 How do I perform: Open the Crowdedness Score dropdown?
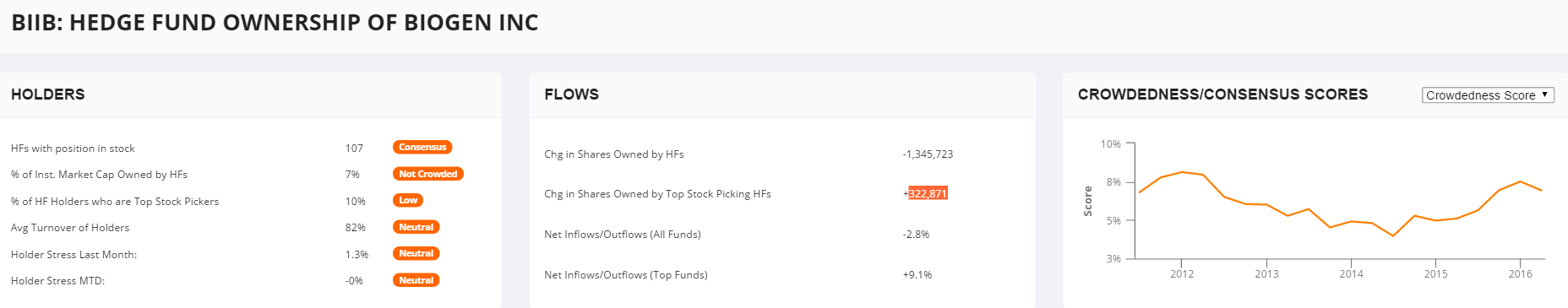1488,95
